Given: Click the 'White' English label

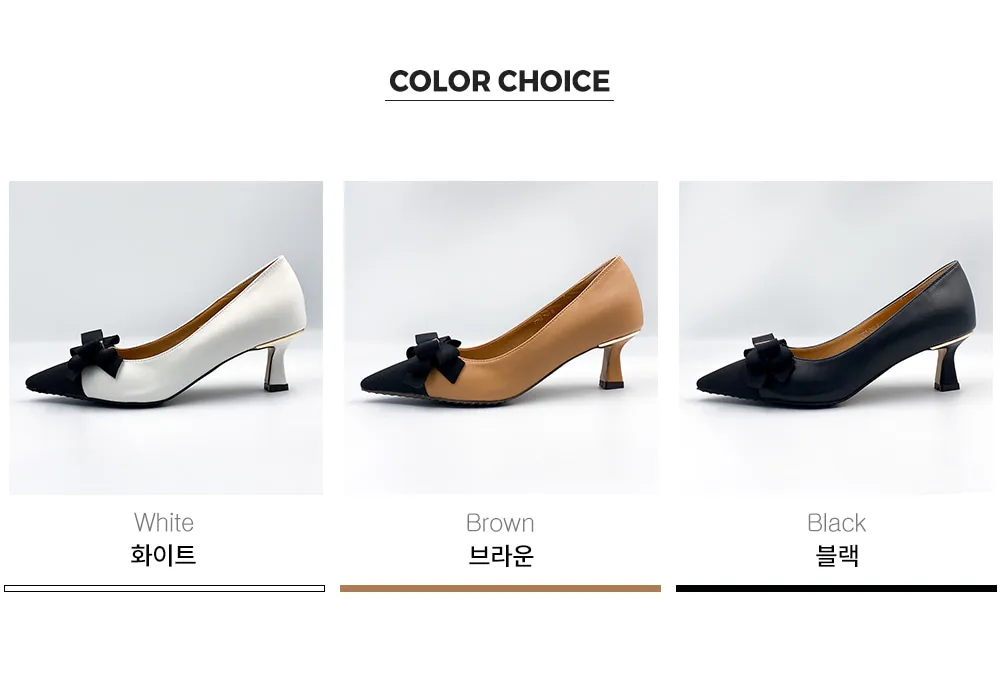Looking at the screenshot, I should tap(164, 522).
